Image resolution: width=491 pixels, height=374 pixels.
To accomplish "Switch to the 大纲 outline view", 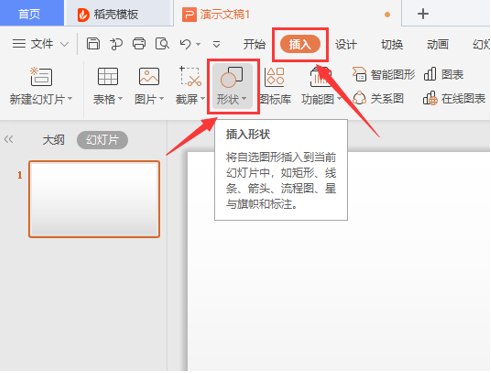I will [x=53, y=140].
